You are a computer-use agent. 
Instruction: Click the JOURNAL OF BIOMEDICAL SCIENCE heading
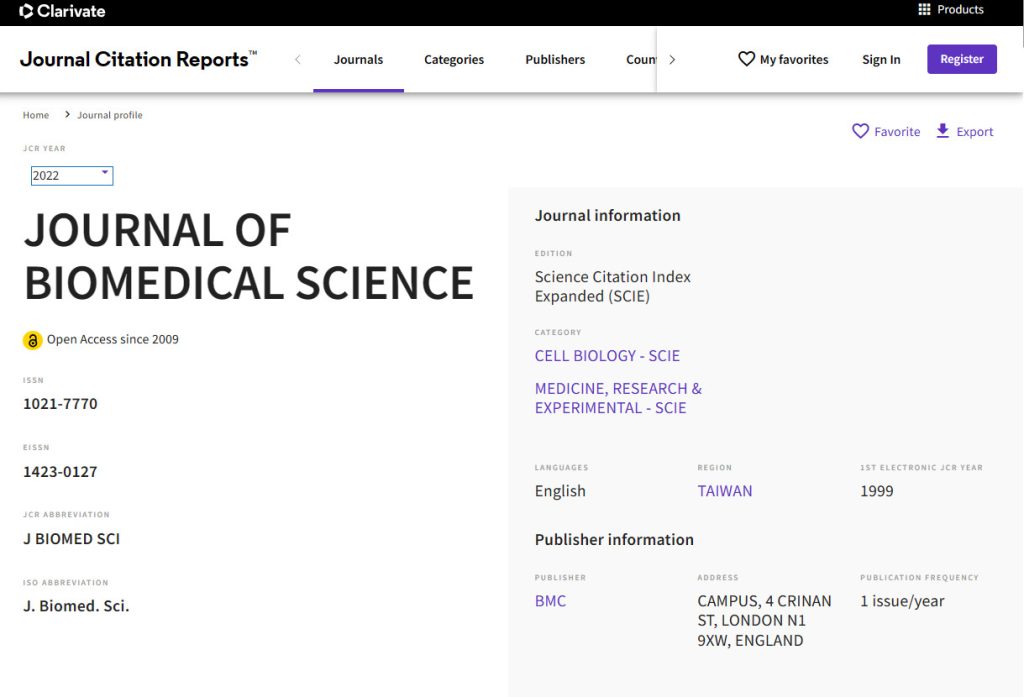(x=249, y=257)
